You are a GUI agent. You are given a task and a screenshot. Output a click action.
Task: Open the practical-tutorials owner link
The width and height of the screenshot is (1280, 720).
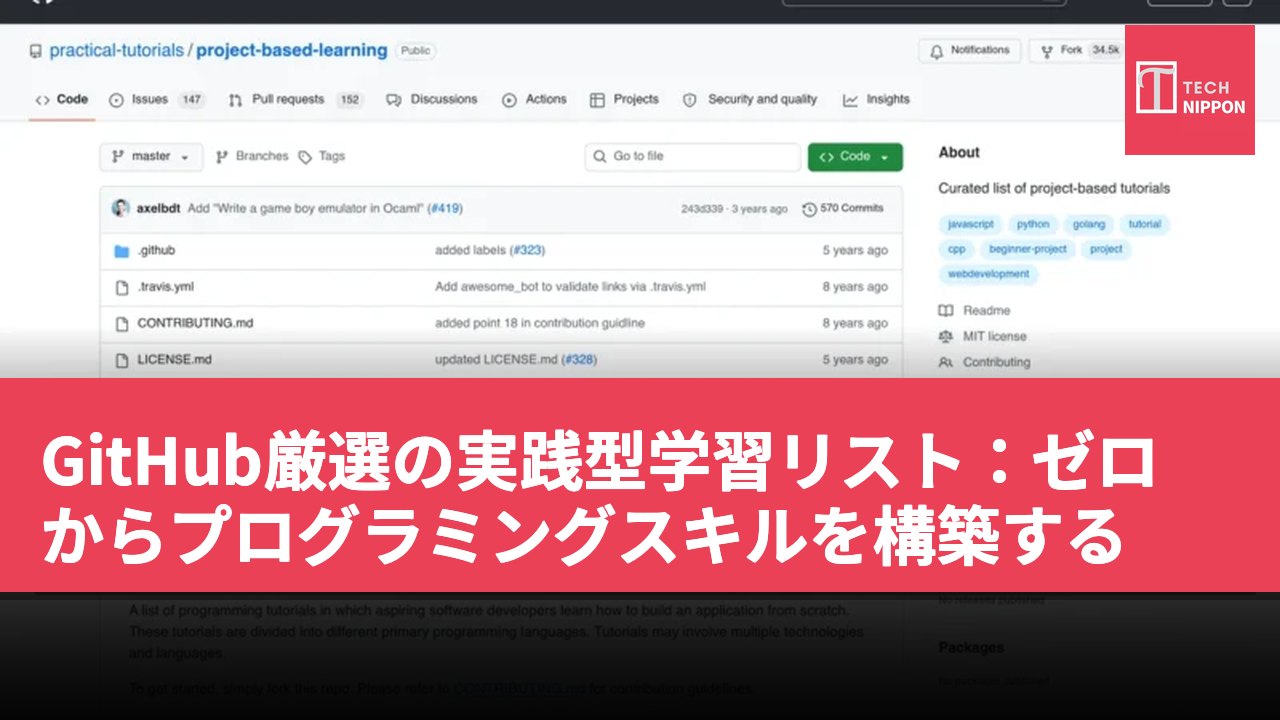click(117, 51)
